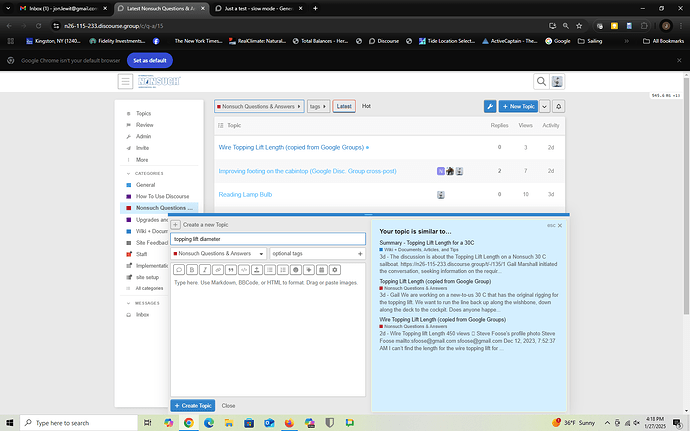Insert a bulleted list in the composer
690x431 pixels.
[x=270, y=270]
